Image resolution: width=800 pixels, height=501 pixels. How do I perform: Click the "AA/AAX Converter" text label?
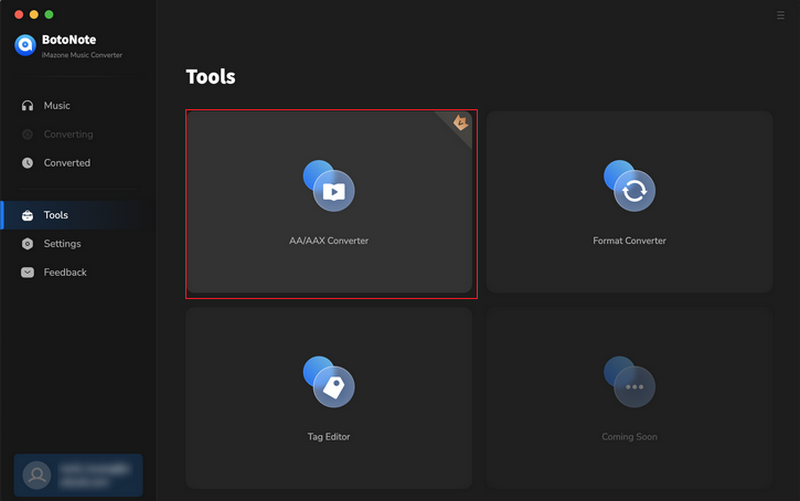click(329, 241)
